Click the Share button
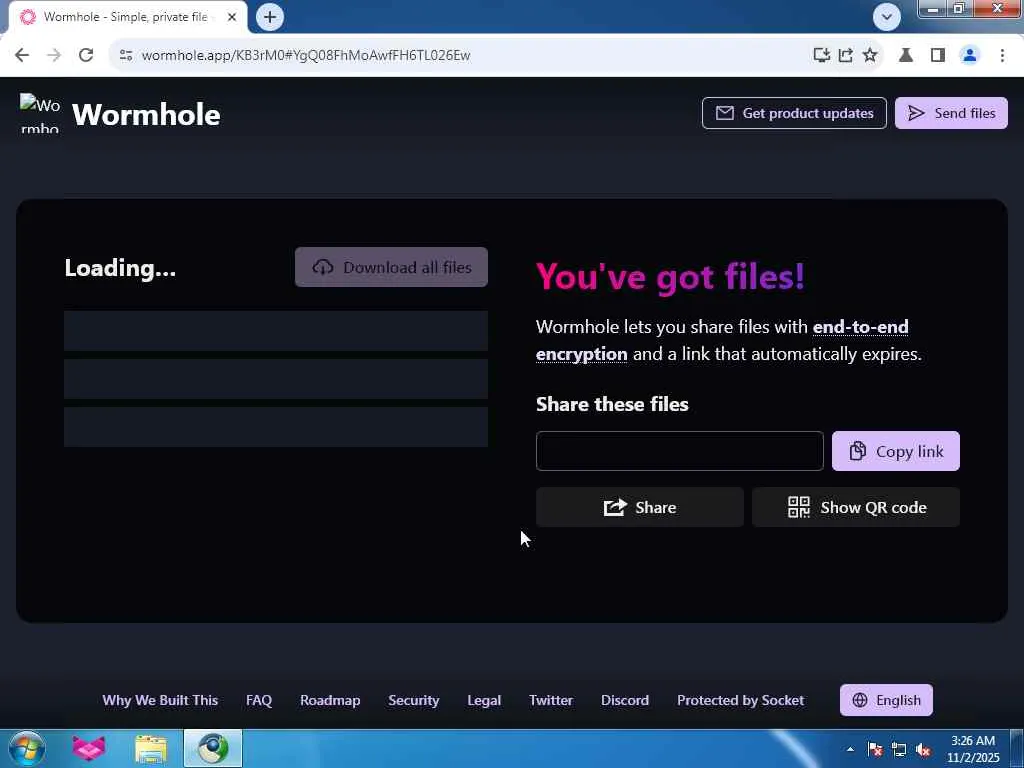The image size is (1024, 768). pyautogui.click(x=639, y=507)
